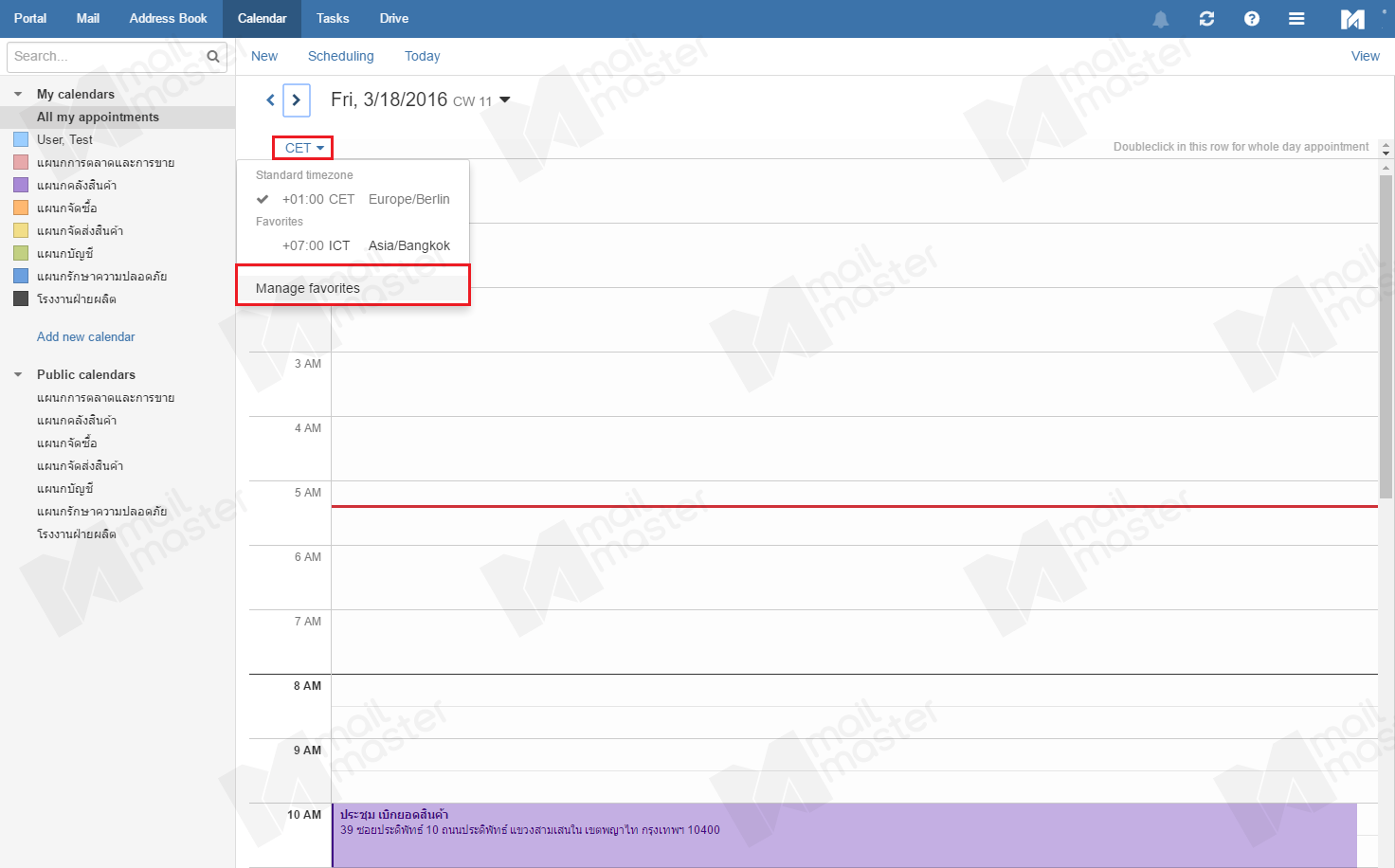Select the Calendar tab
The image size is (1395, 868).
point(262,18)
